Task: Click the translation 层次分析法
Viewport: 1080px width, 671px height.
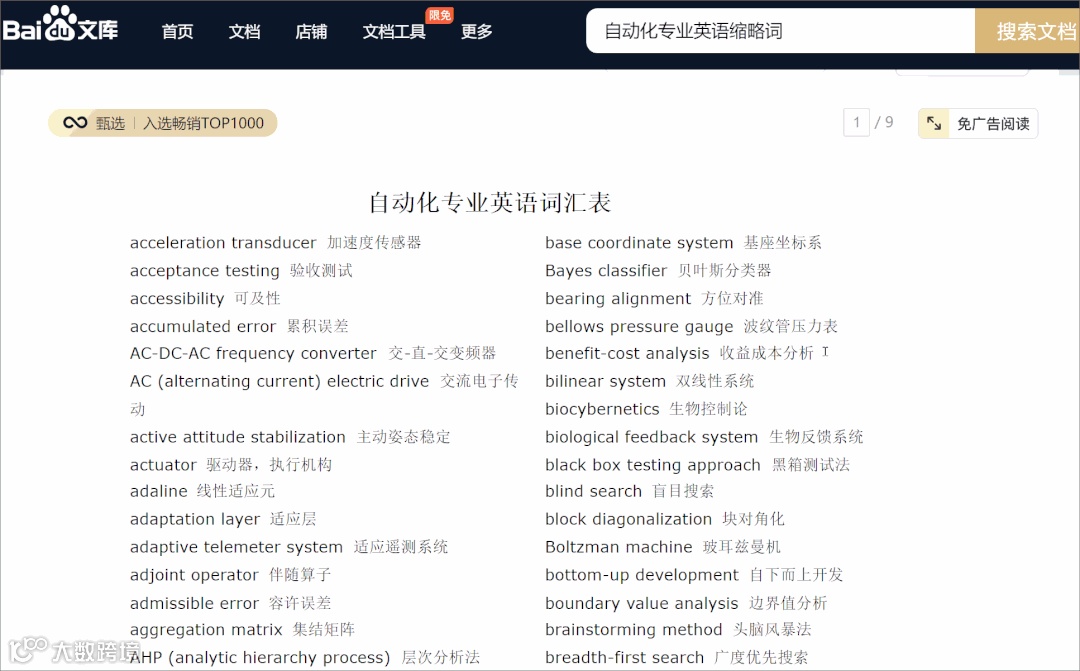Action: point(441,657)
